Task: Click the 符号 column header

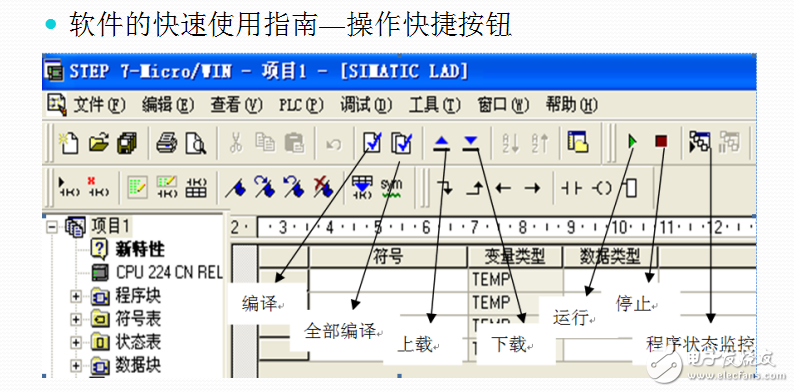Action: 388,257
